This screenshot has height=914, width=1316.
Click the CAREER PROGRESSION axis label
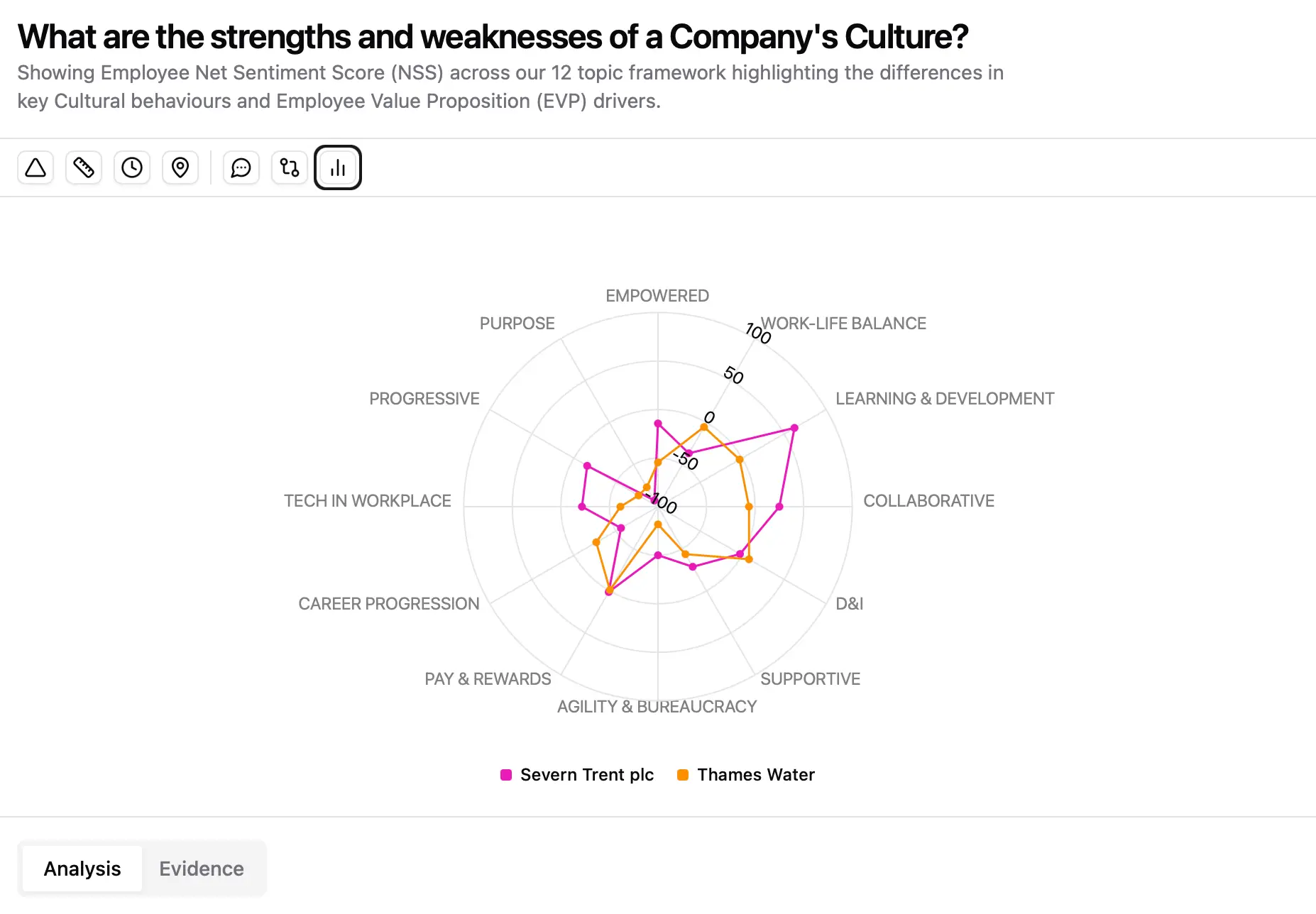click(388, 604)
